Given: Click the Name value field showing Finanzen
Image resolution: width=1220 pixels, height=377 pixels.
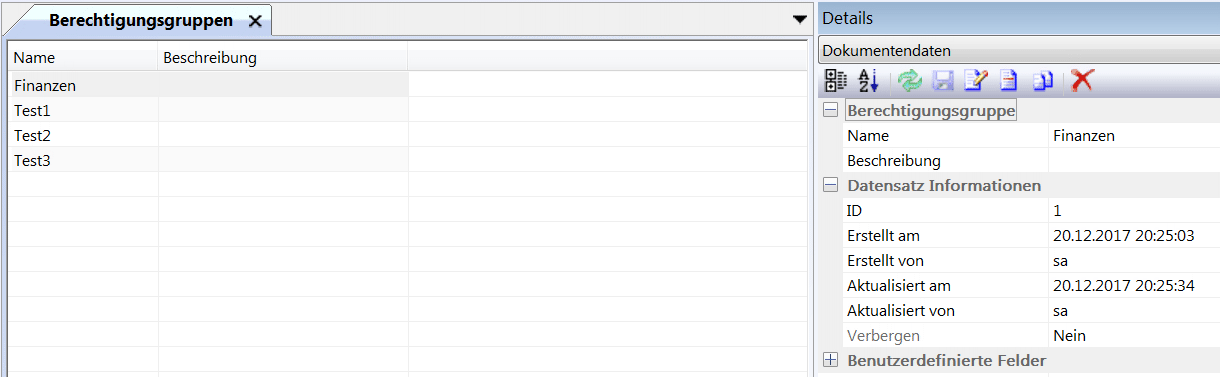Looking at the screenshot, I should [x=1134, y=135].
